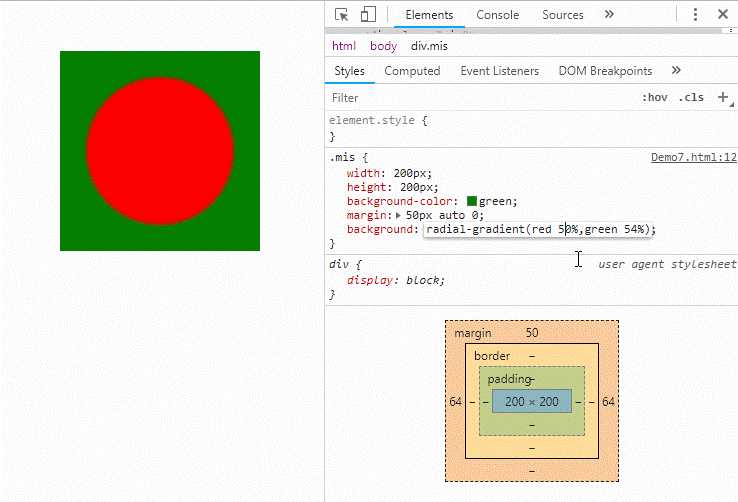Click the element.style rule header
The width and height of the screenshot is (738, 502).
pos(378,120)
